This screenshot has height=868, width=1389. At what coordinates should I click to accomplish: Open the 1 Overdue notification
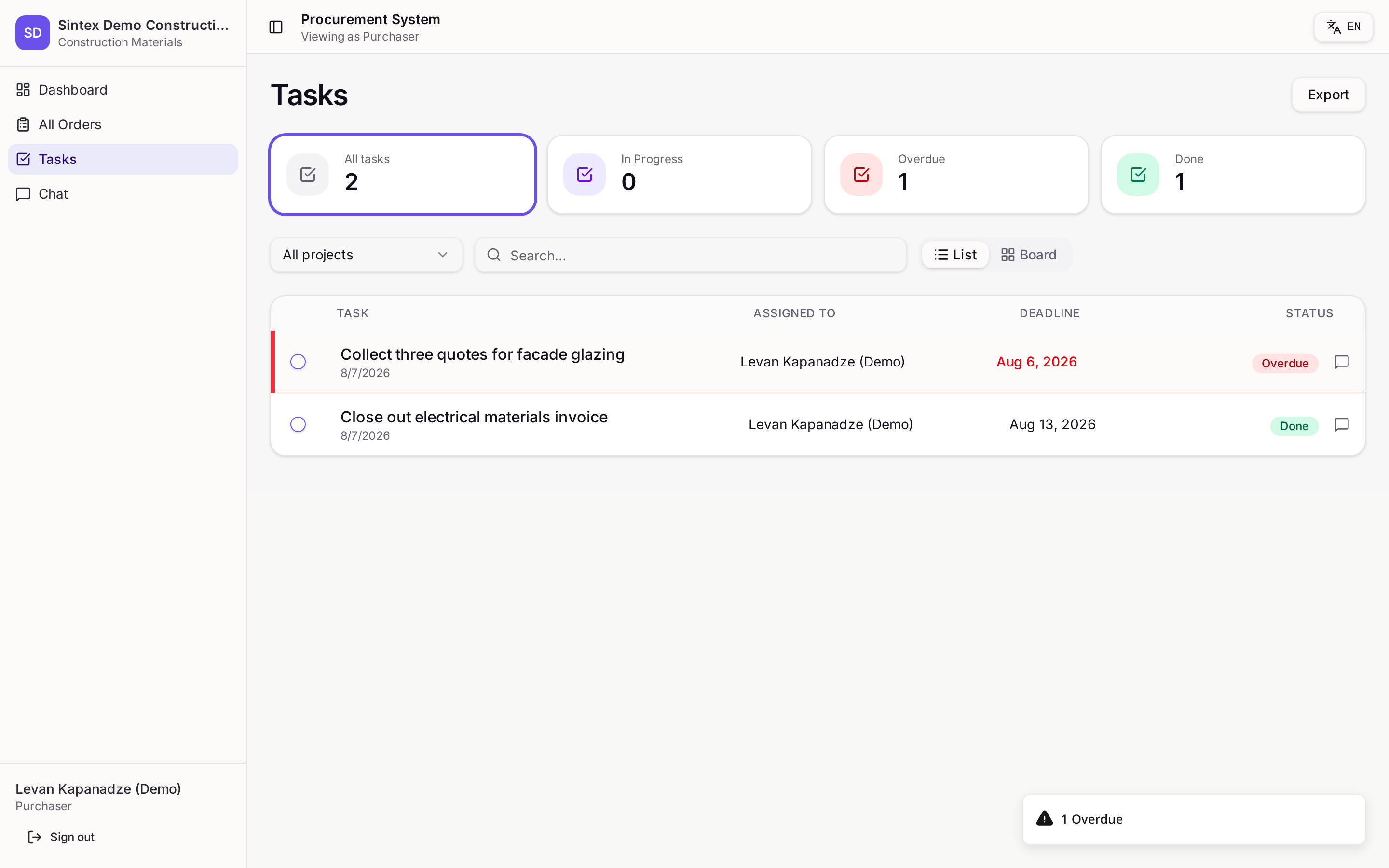(x=1194, y=819)
